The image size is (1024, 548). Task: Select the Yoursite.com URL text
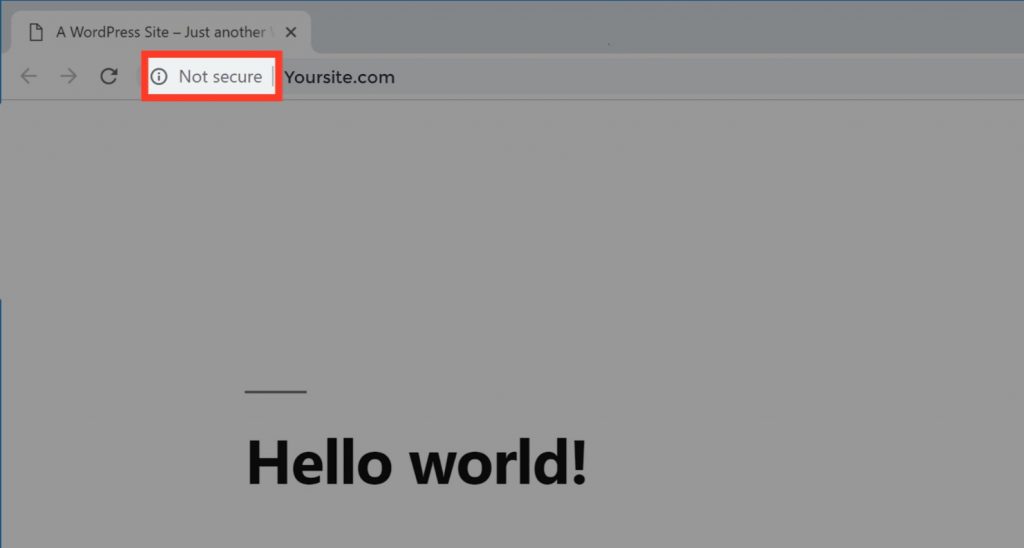click(x=340, y=77)
